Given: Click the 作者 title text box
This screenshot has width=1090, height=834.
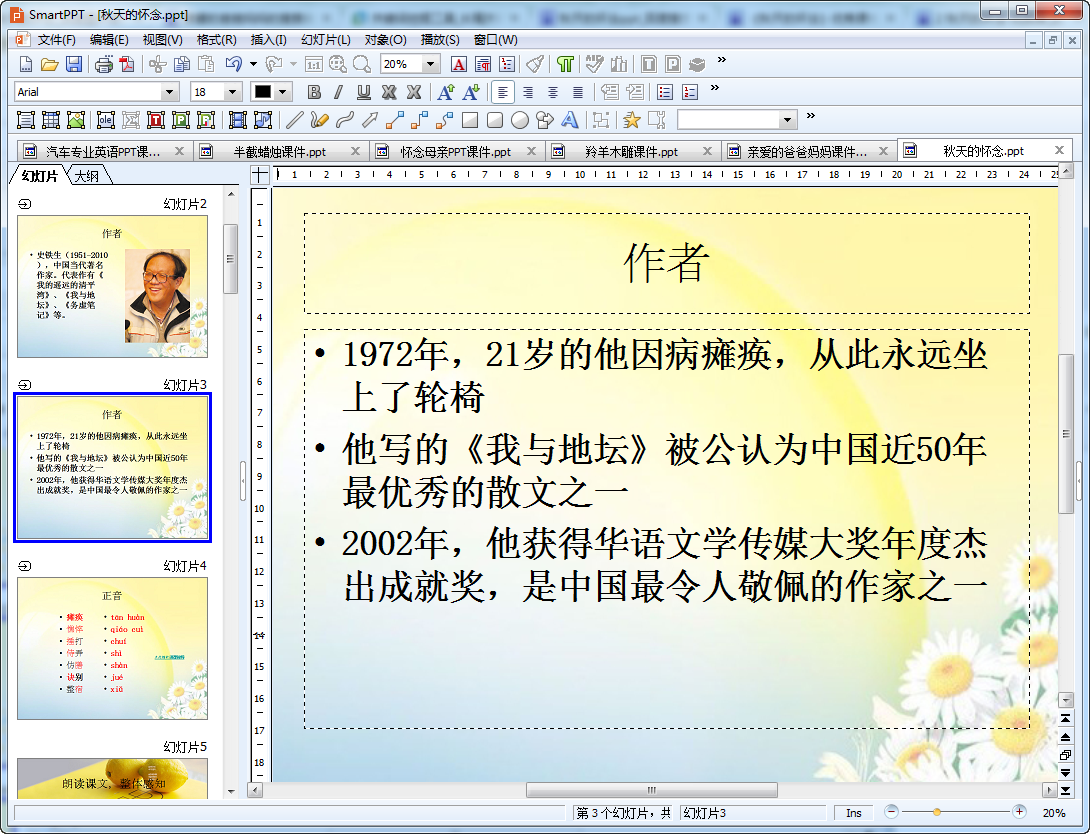Looking at the screenshot, I should [667, 263].
